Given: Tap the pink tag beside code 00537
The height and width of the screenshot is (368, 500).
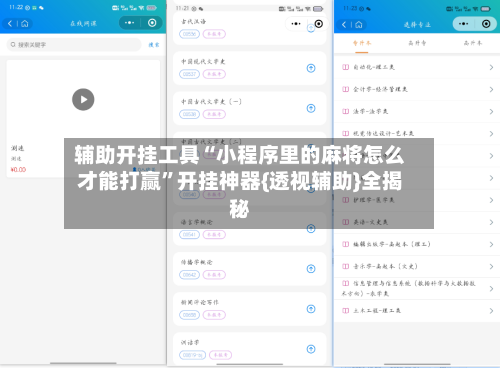Looking at the screenshot, I should pos(214,74).
